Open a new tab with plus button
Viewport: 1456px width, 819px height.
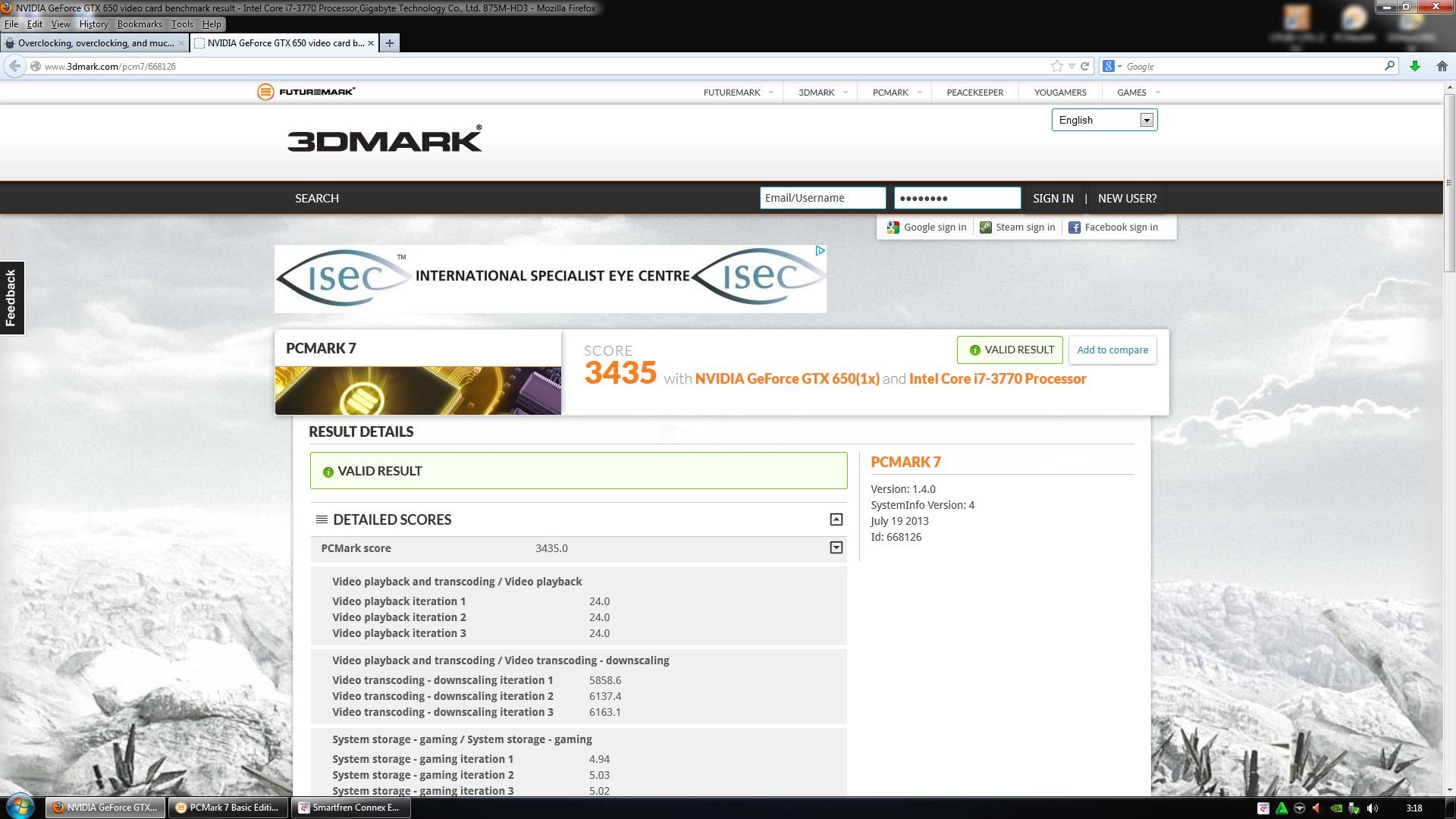click(x=390, y=43)
